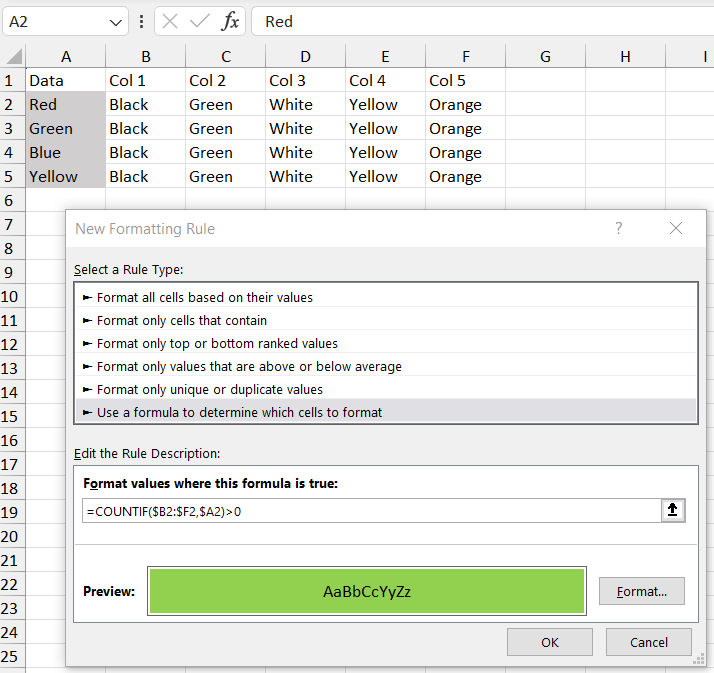Click the Insert Function fx icon
The height and width of the screenshot is (673, 714).
(230, 21)
